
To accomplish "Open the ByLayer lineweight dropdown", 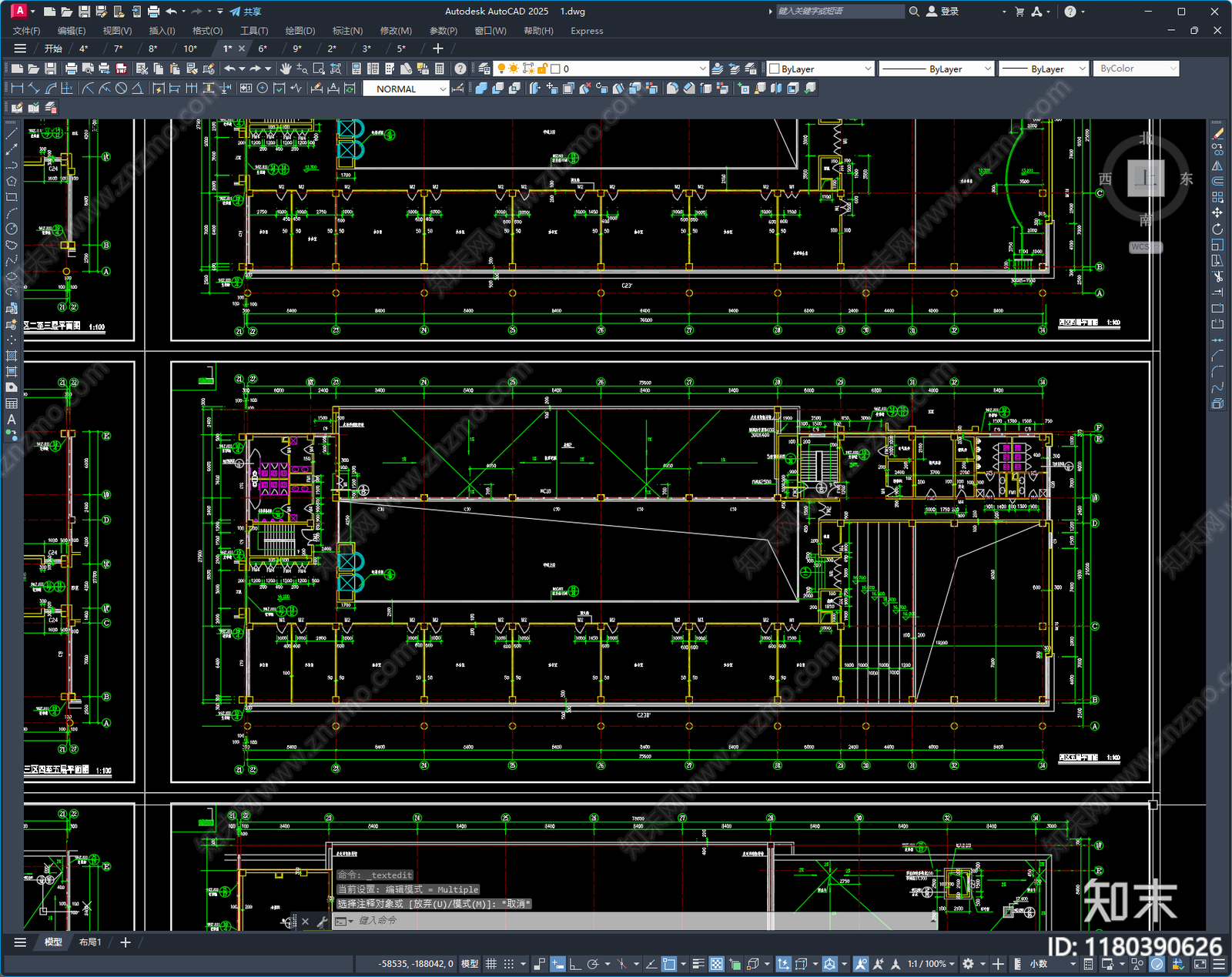I will coord(1043,69).
